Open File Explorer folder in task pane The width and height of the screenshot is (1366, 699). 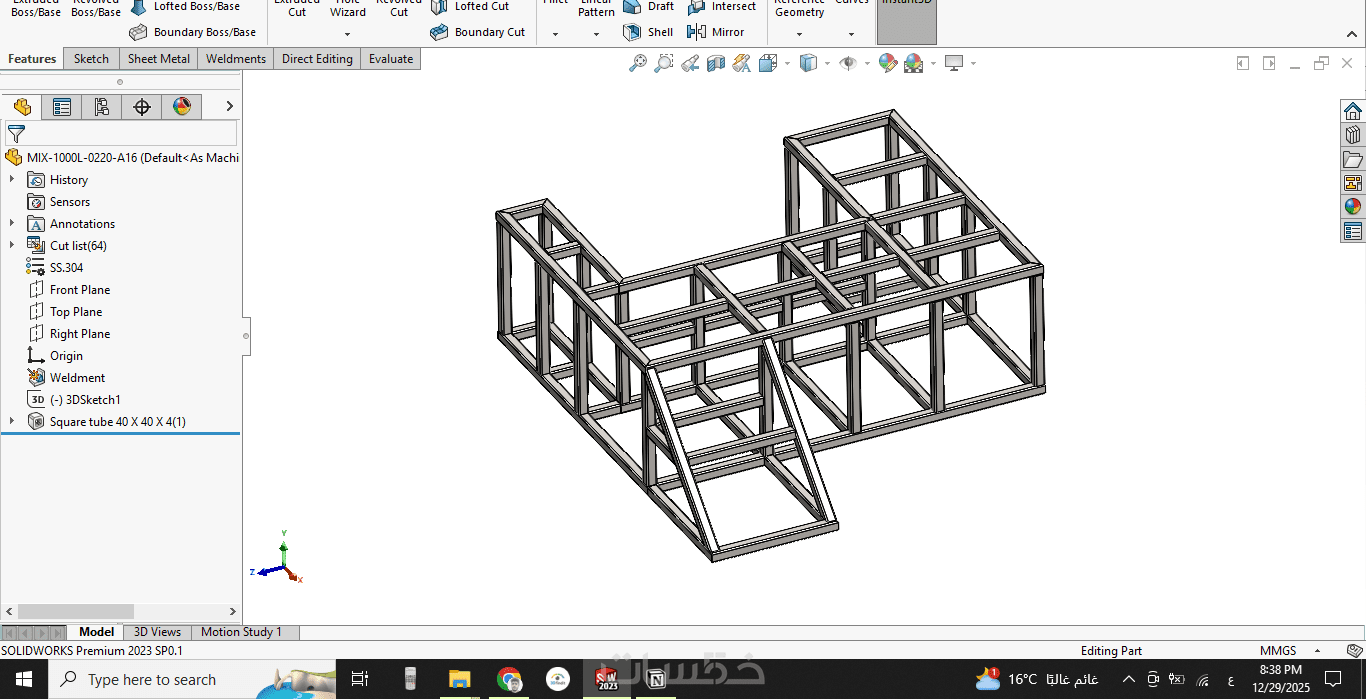coord(1353,159)
